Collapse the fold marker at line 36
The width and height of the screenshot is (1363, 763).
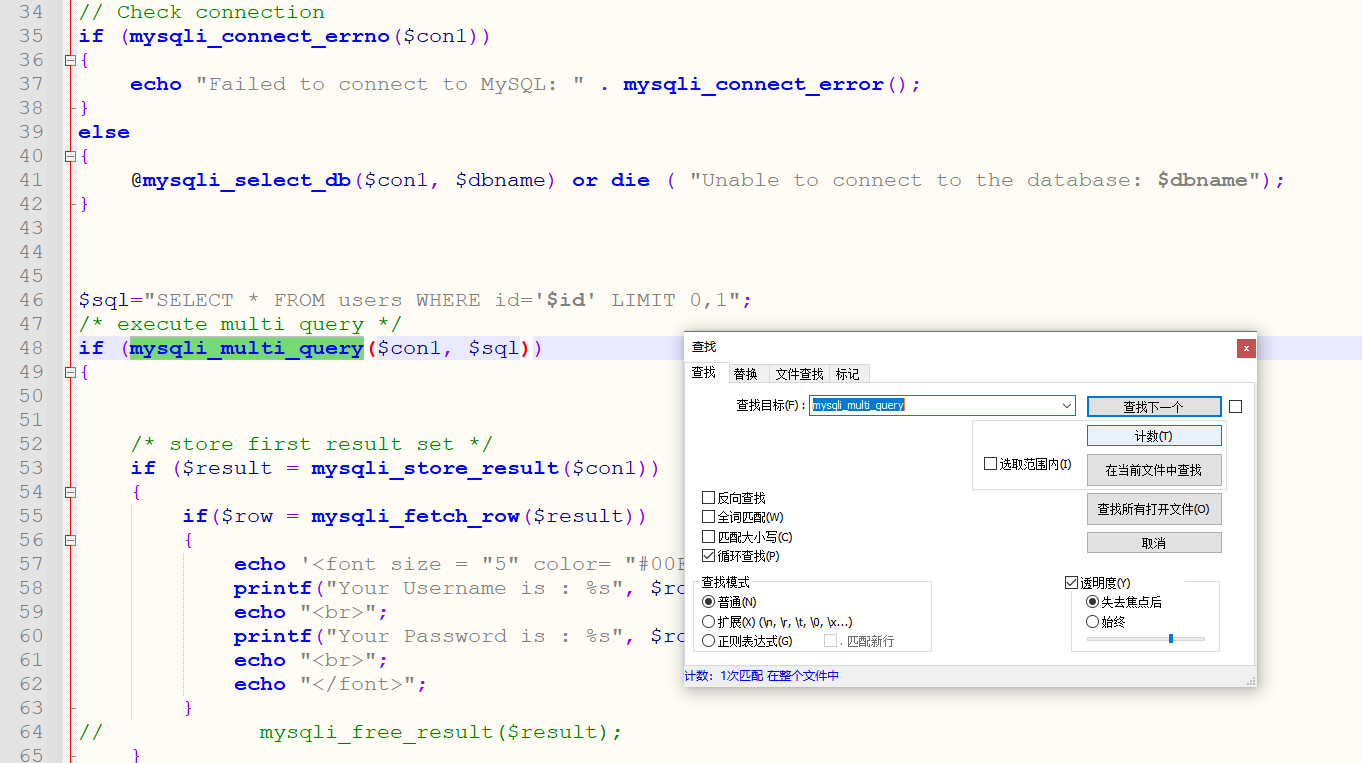(x=70, y=60)
